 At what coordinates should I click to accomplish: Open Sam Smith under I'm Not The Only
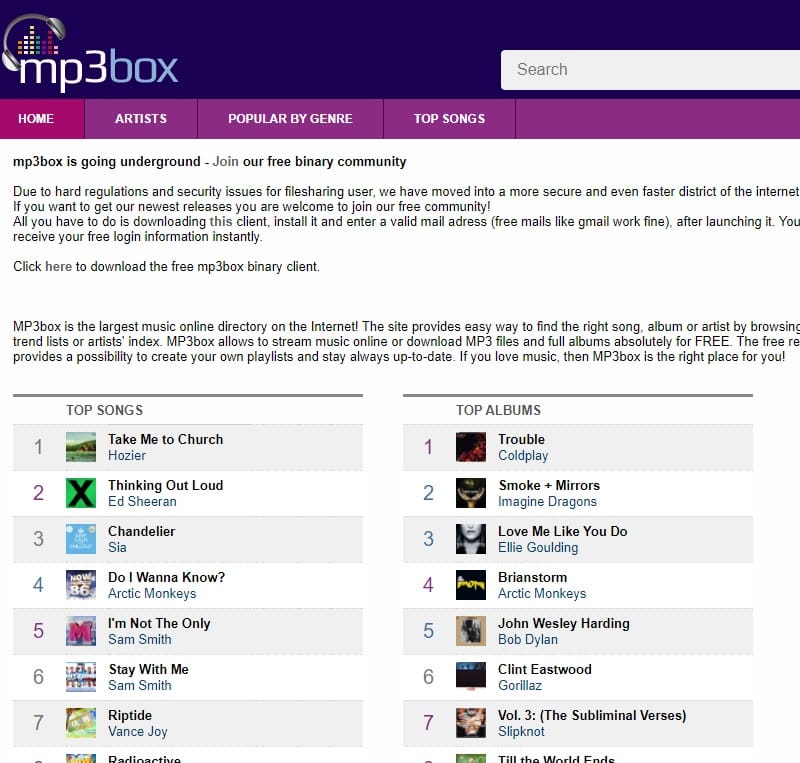(140, 639)
